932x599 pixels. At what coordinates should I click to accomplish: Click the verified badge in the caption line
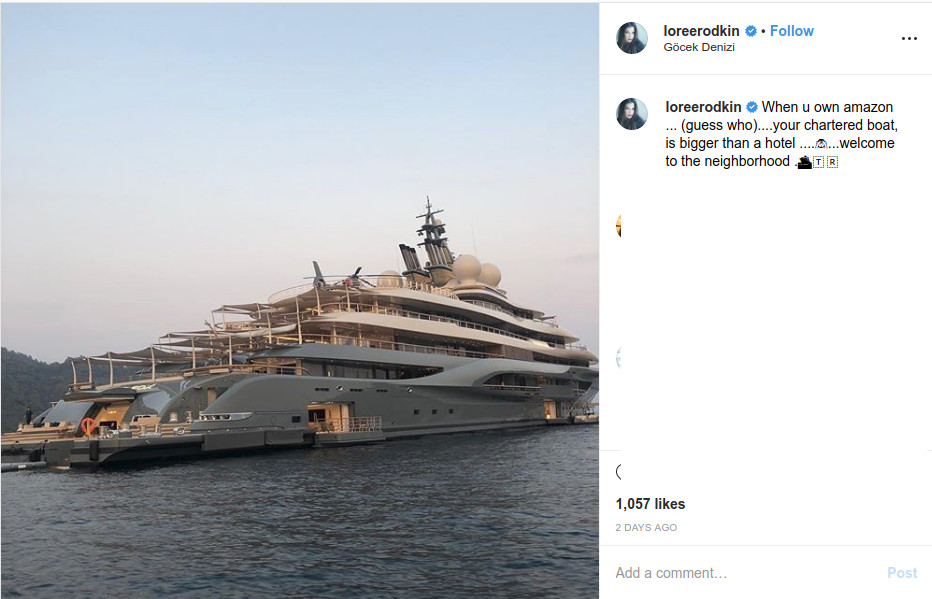pyautogui.click(x=751, y=107)
